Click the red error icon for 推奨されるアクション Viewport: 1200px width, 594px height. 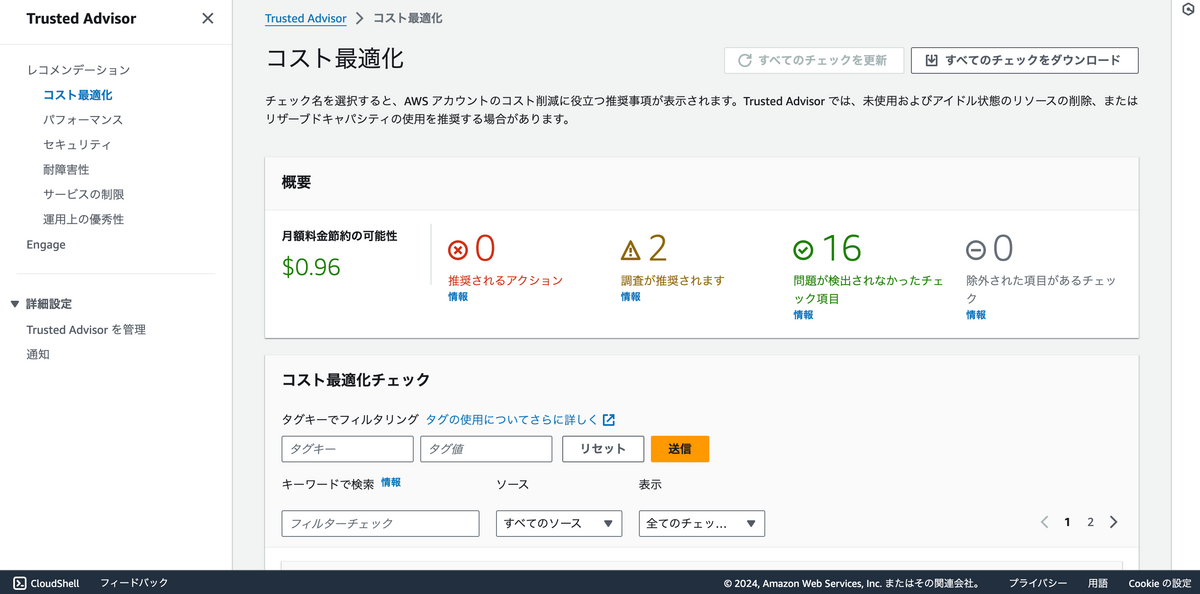458,250
